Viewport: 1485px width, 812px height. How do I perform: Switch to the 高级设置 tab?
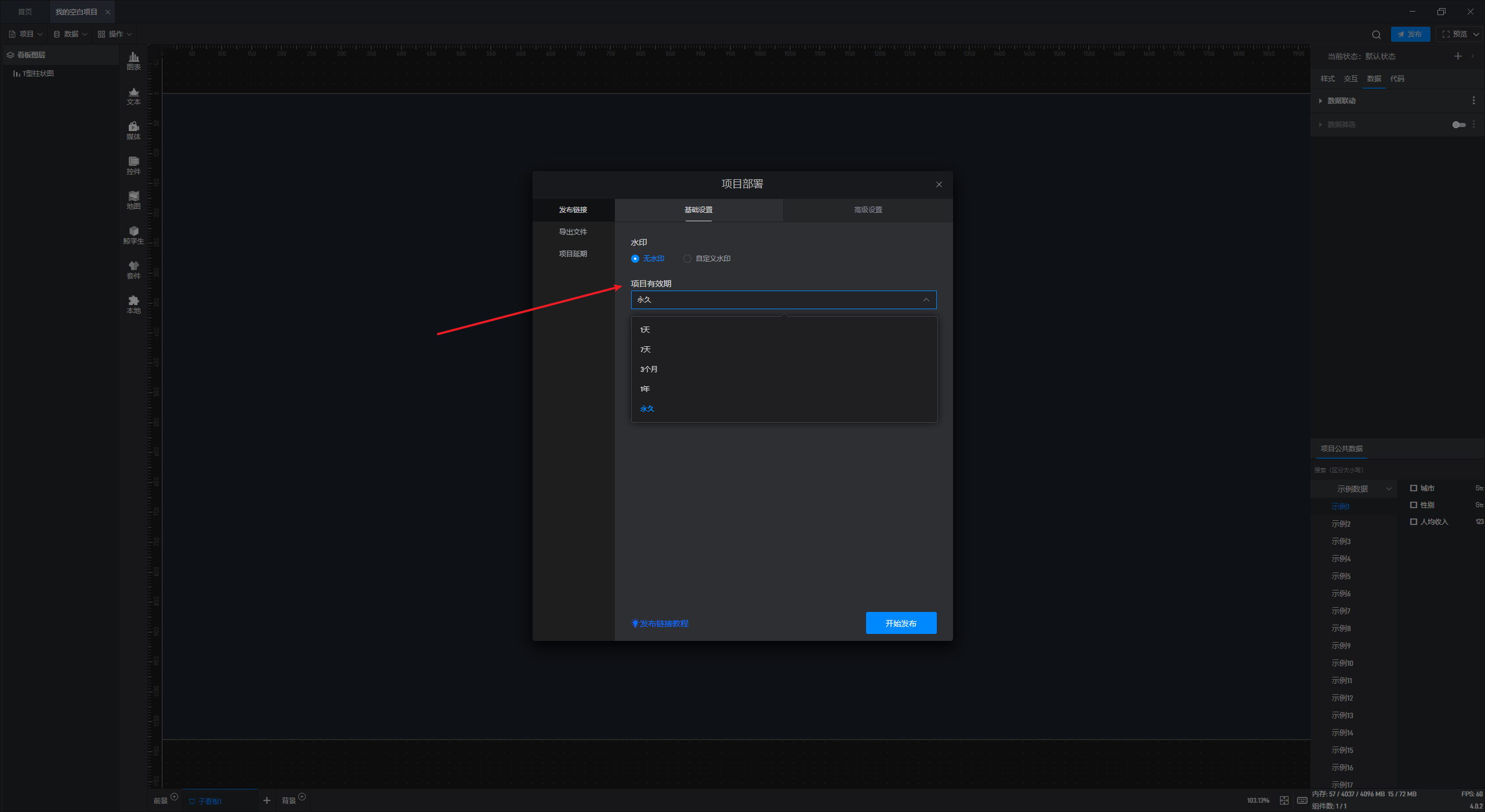(868, 210)
